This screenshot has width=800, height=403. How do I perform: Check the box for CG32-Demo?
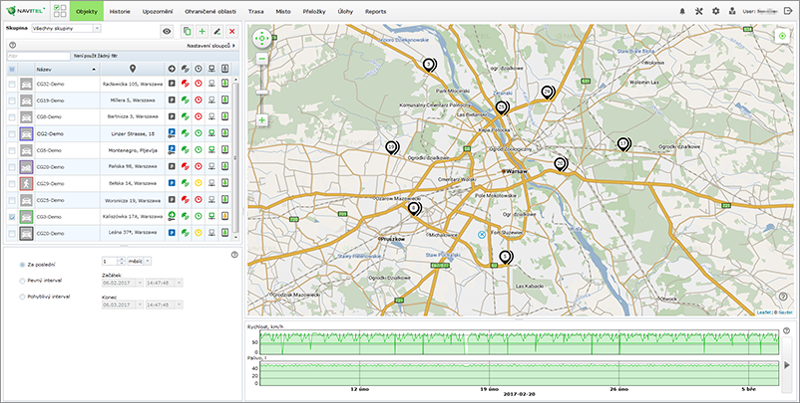(x=12, y=85)
